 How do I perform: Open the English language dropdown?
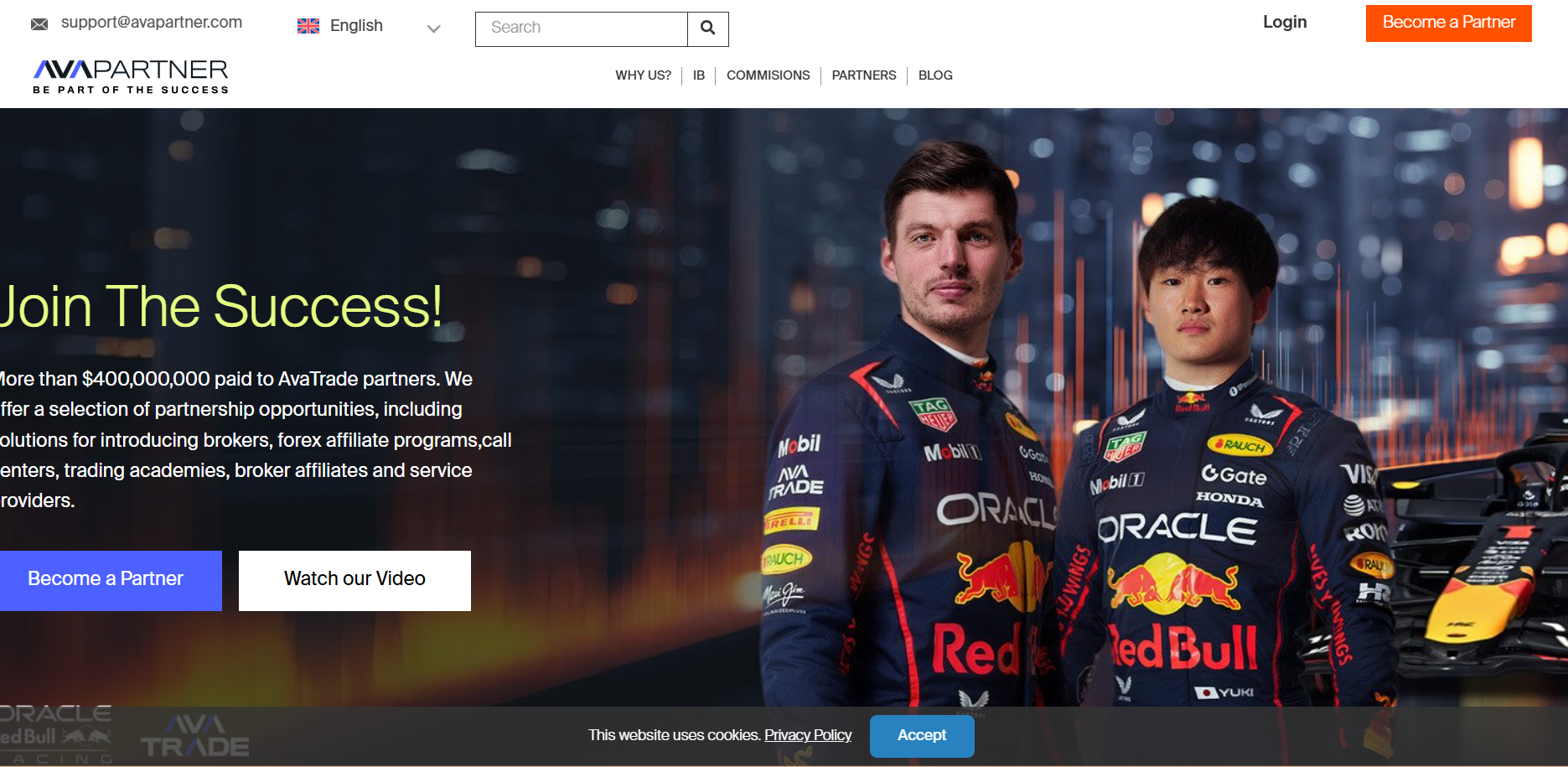(369, 26)
